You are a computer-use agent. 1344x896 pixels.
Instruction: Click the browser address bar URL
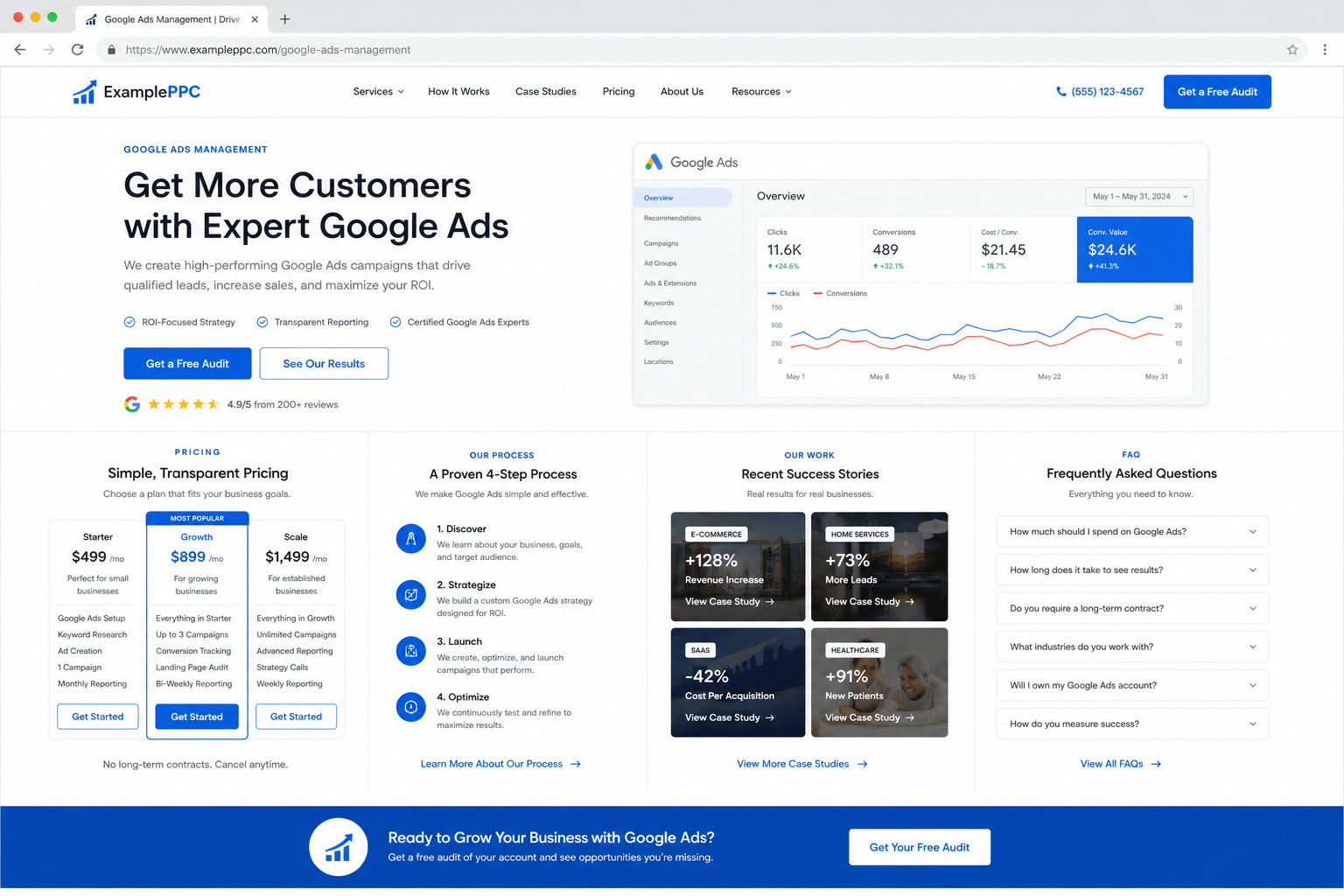tap(268, 50)
